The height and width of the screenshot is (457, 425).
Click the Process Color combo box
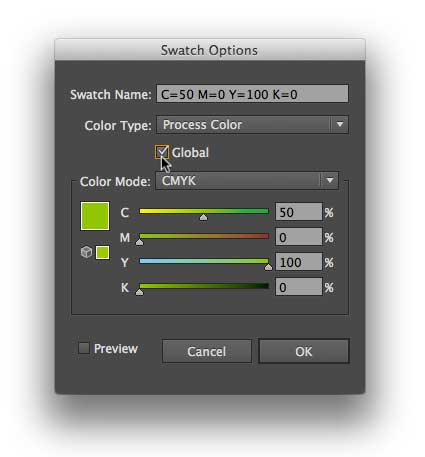pyautogui.click(x=252, y=125)
